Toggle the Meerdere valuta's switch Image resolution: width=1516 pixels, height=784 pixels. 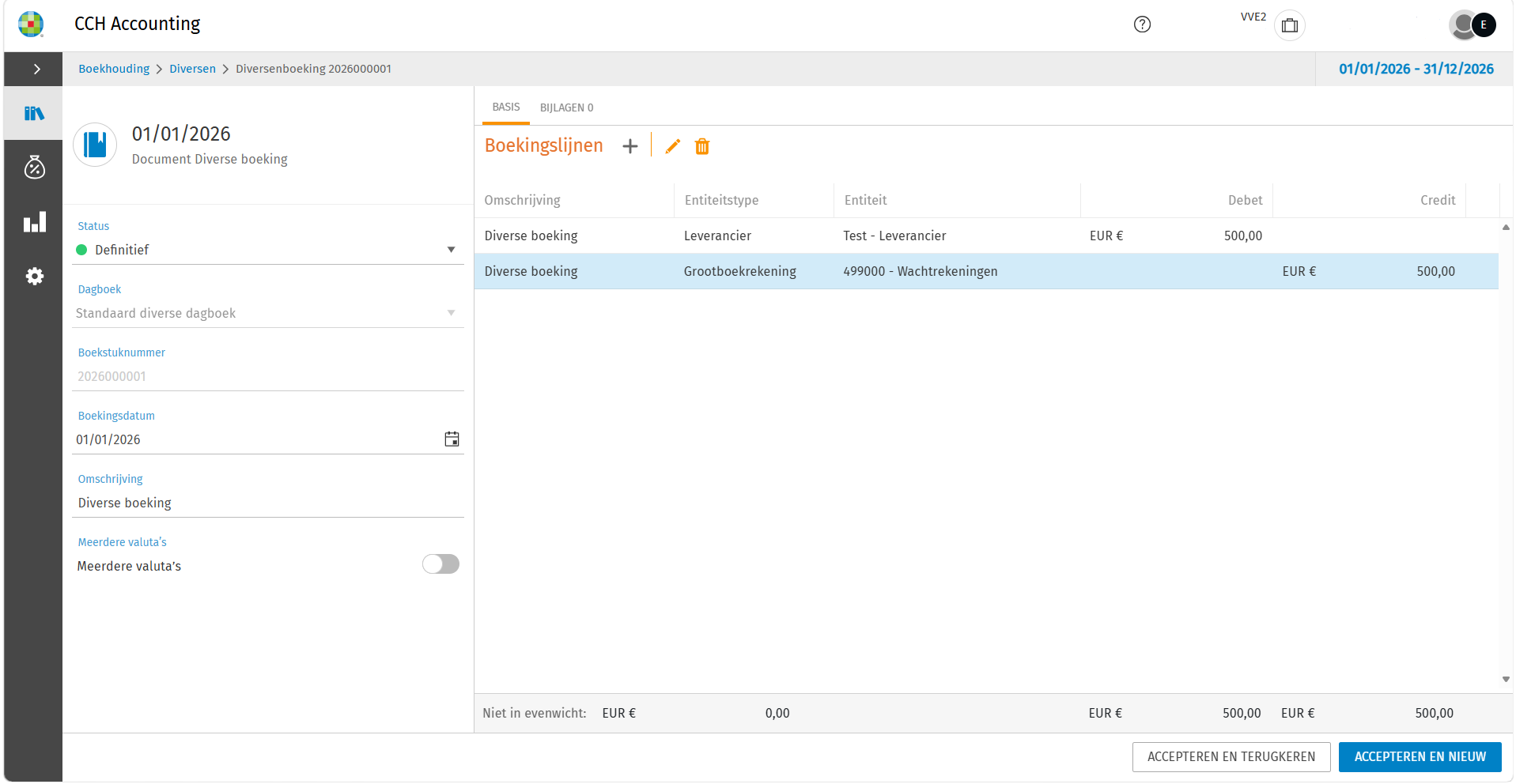pyautogui.click(x=440, y=563)
